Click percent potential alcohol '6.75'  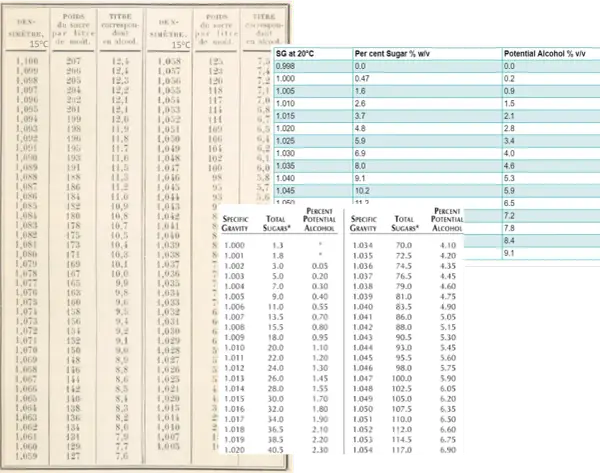point(448,440)
